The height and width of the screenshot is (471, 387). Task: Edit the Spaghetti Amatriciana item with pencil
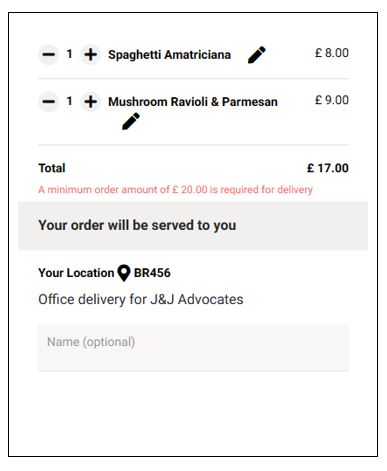257,55
